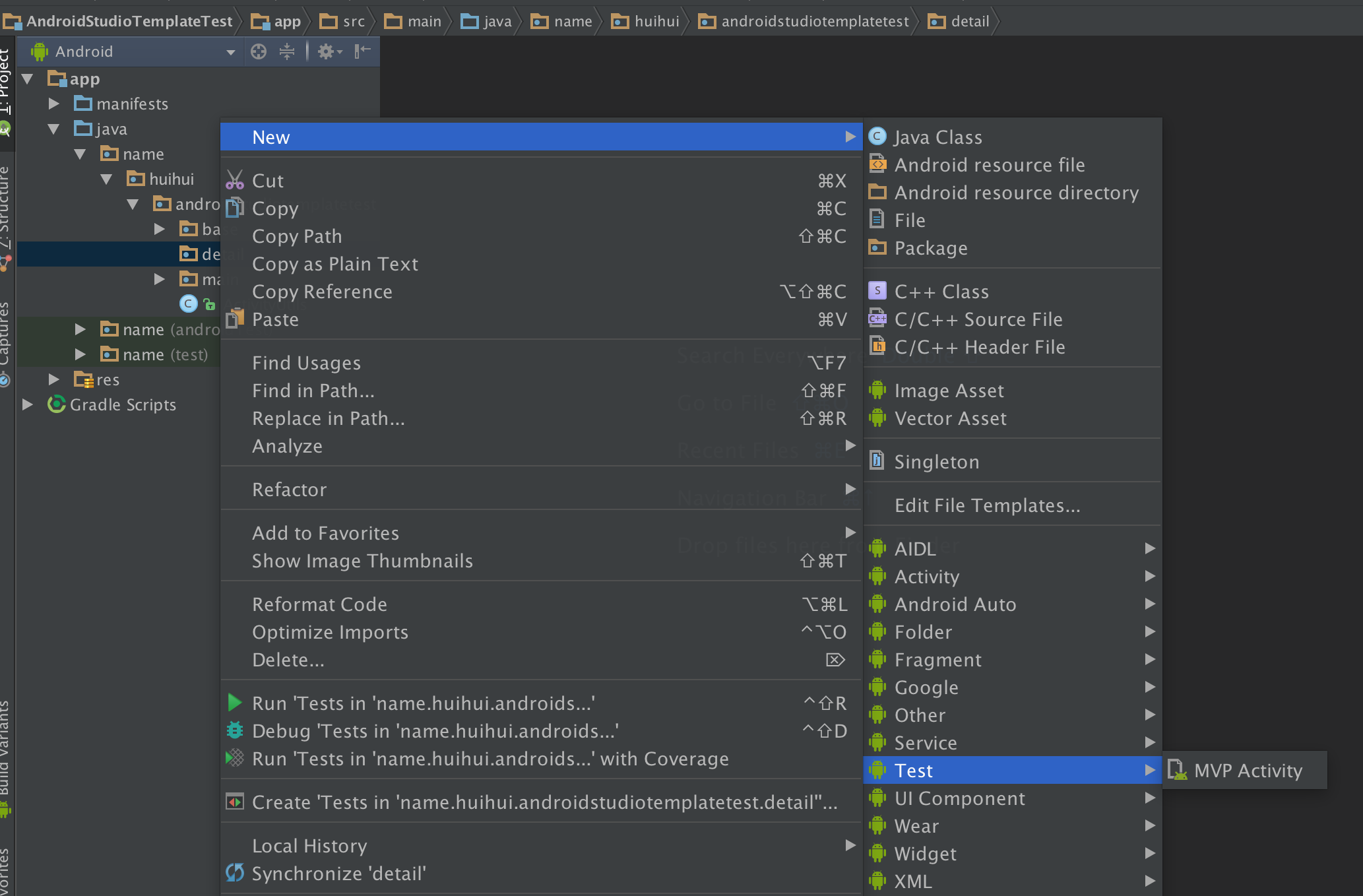Viewport: 1363px width, 896px height.
Task: Click Create Tests in detail entry
Action: click(x=541, y=802)
